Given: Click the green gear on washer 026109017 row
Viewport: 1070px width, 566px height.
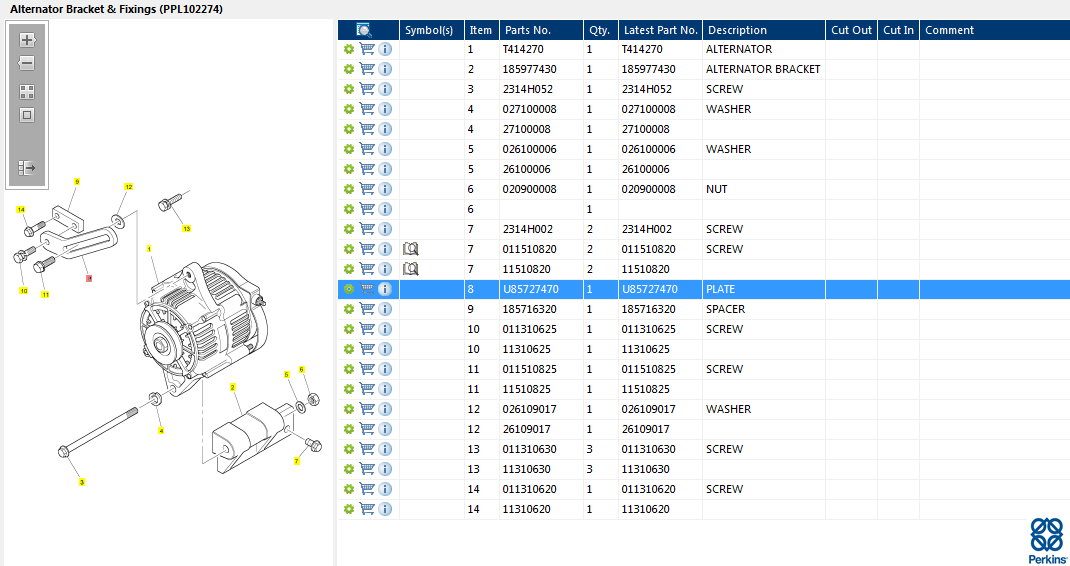Looking at the screenshot, I should [348, 409].
